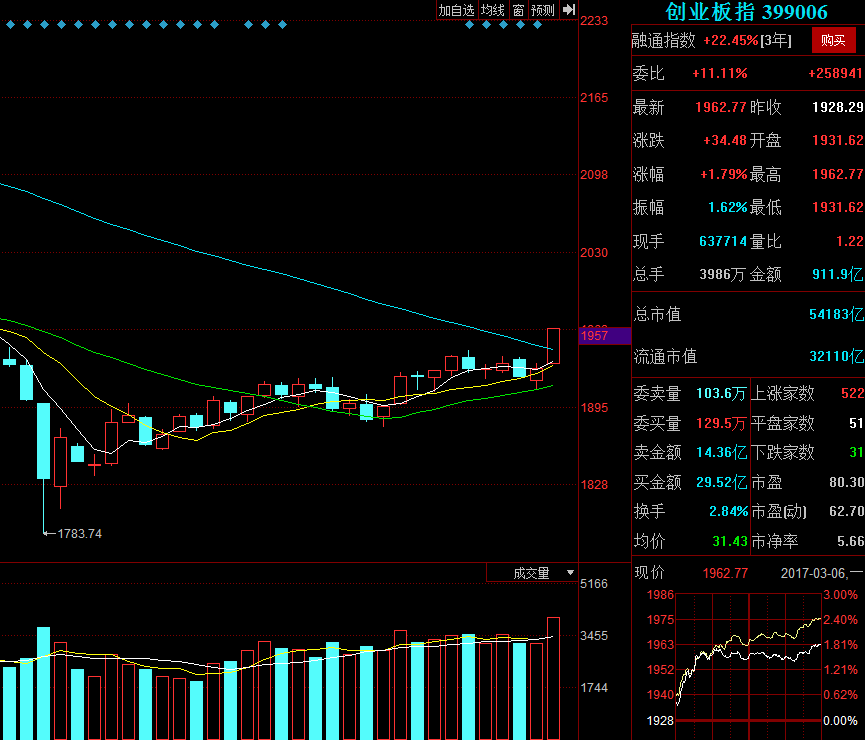The height and width of the screenshot is (740, 865).
Task: Click the 5166 volume axis label
Action: pyautogui.click(x=594, y=584)
